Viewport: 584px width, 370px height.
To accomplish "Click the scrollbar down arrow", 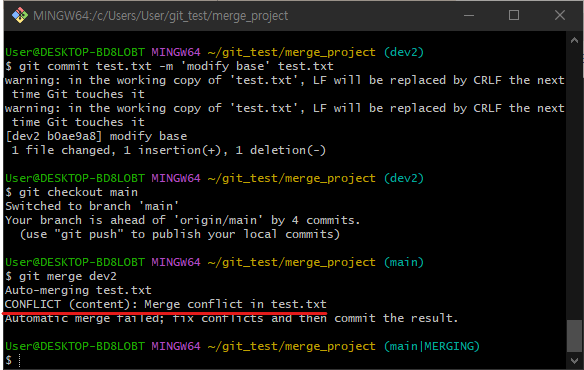I will [x=574, y=360].
